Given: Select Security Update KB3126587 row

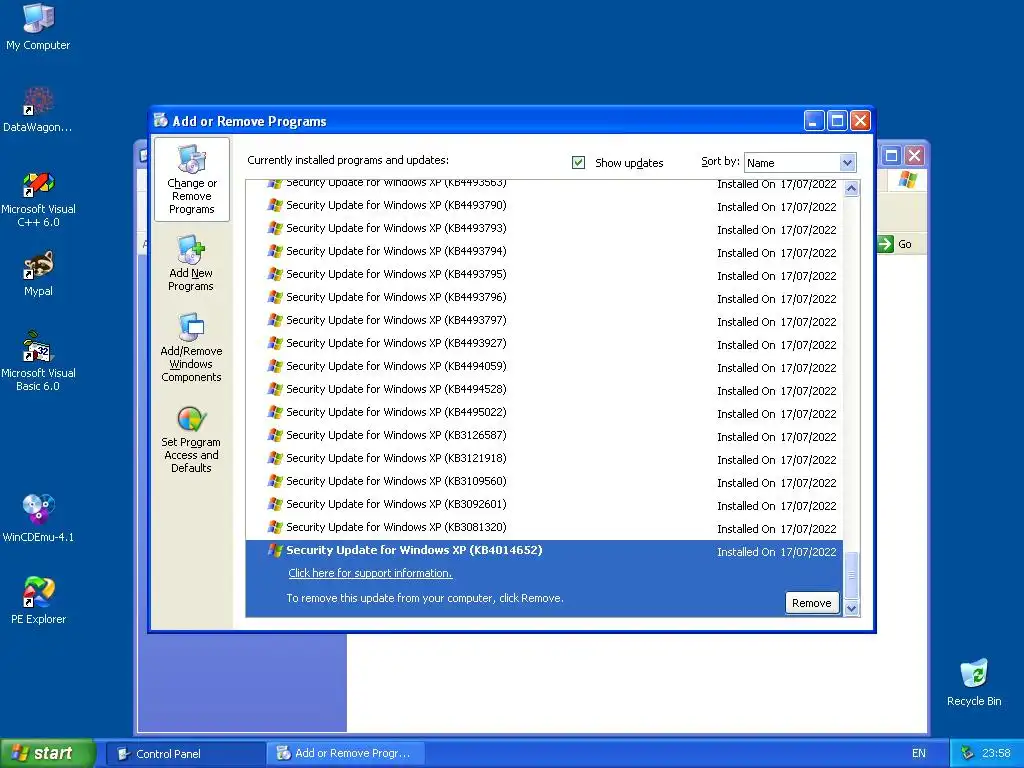Looking at the screenshot, I should coord(544,436).
